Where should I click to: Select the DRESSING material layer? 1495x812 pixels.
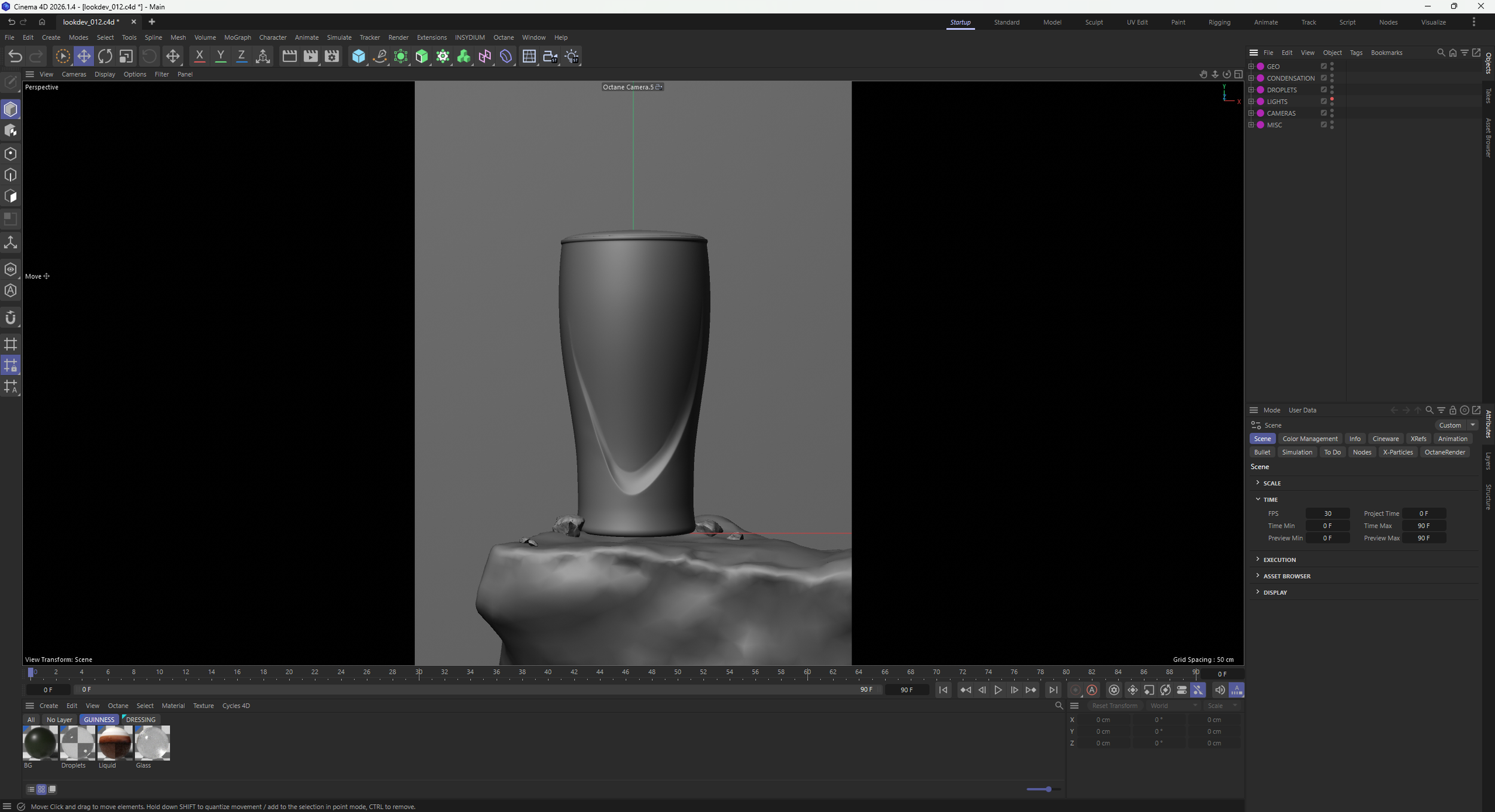click(x=141, y=720)
